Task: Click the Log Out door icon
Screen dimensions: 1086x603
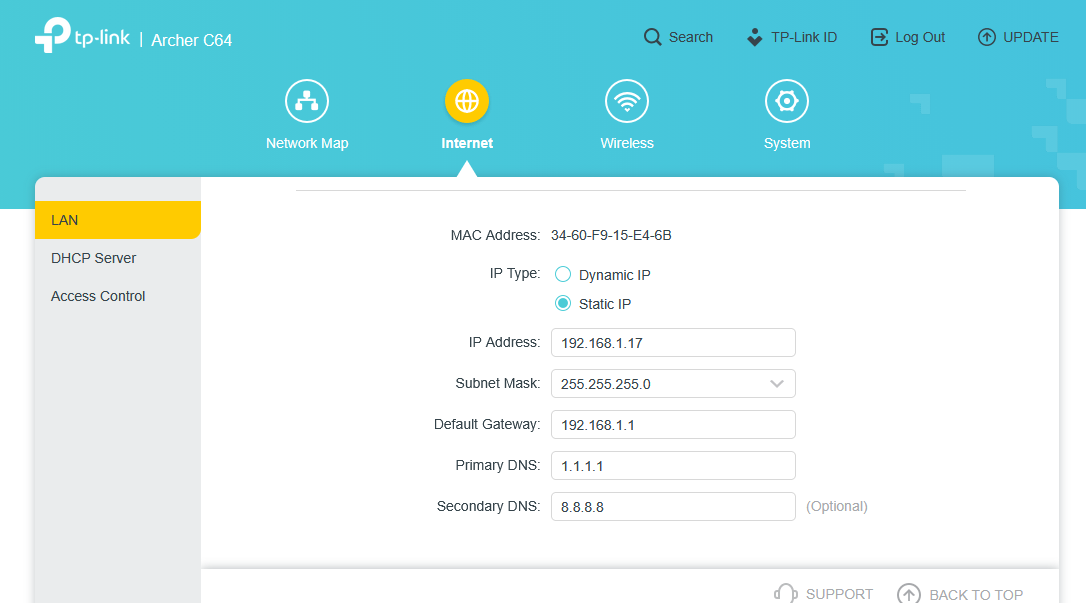Action: point(879,37)
